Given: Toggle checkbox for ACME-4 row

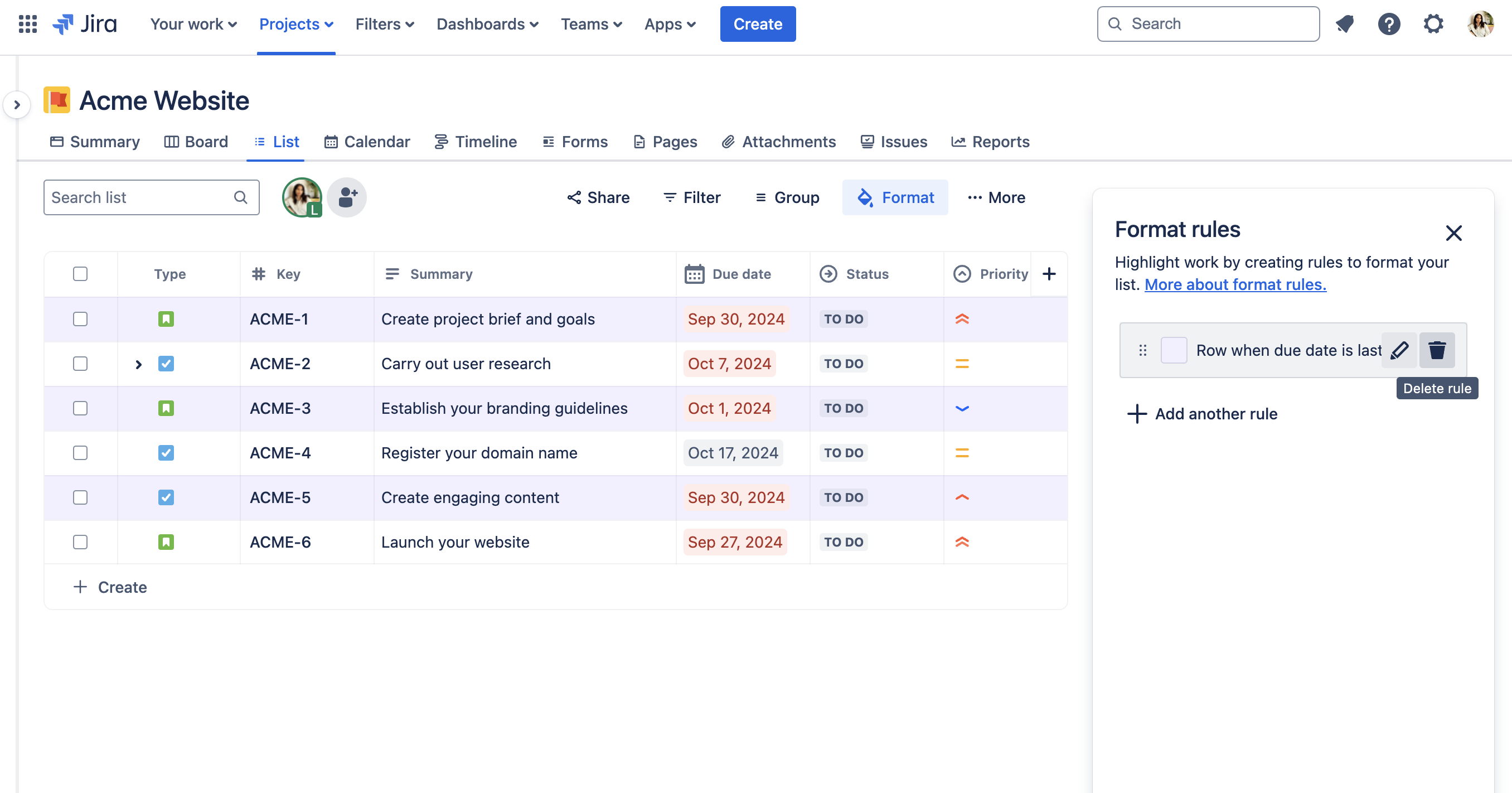Looking at the screenshot, I should point(81,453).
